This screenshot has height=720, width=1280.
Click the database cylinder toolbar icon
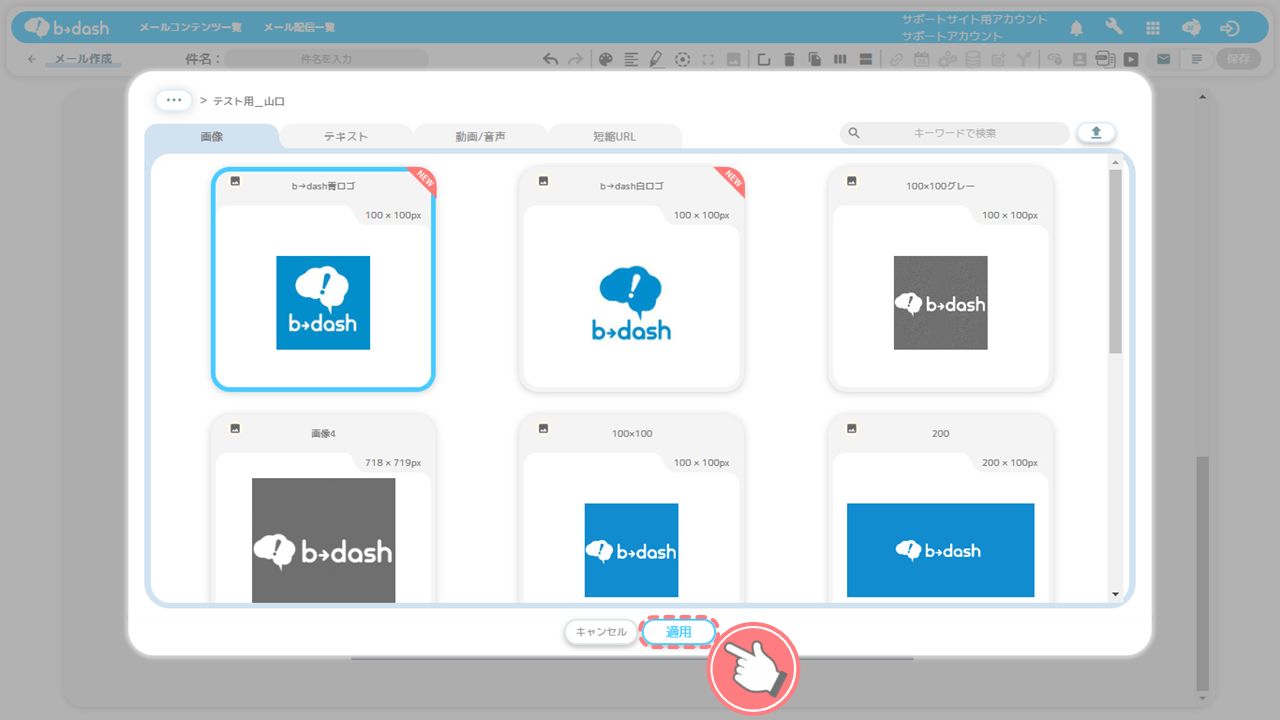[x=973, y=59]
